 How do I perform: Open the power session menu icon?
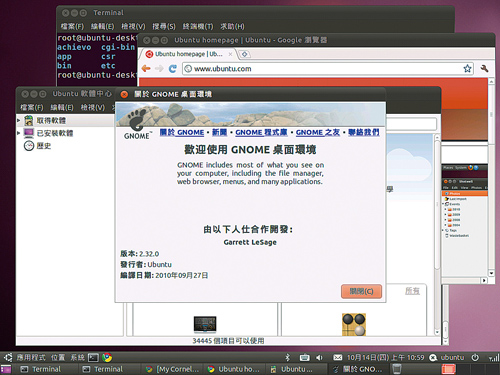coord(475,358)
